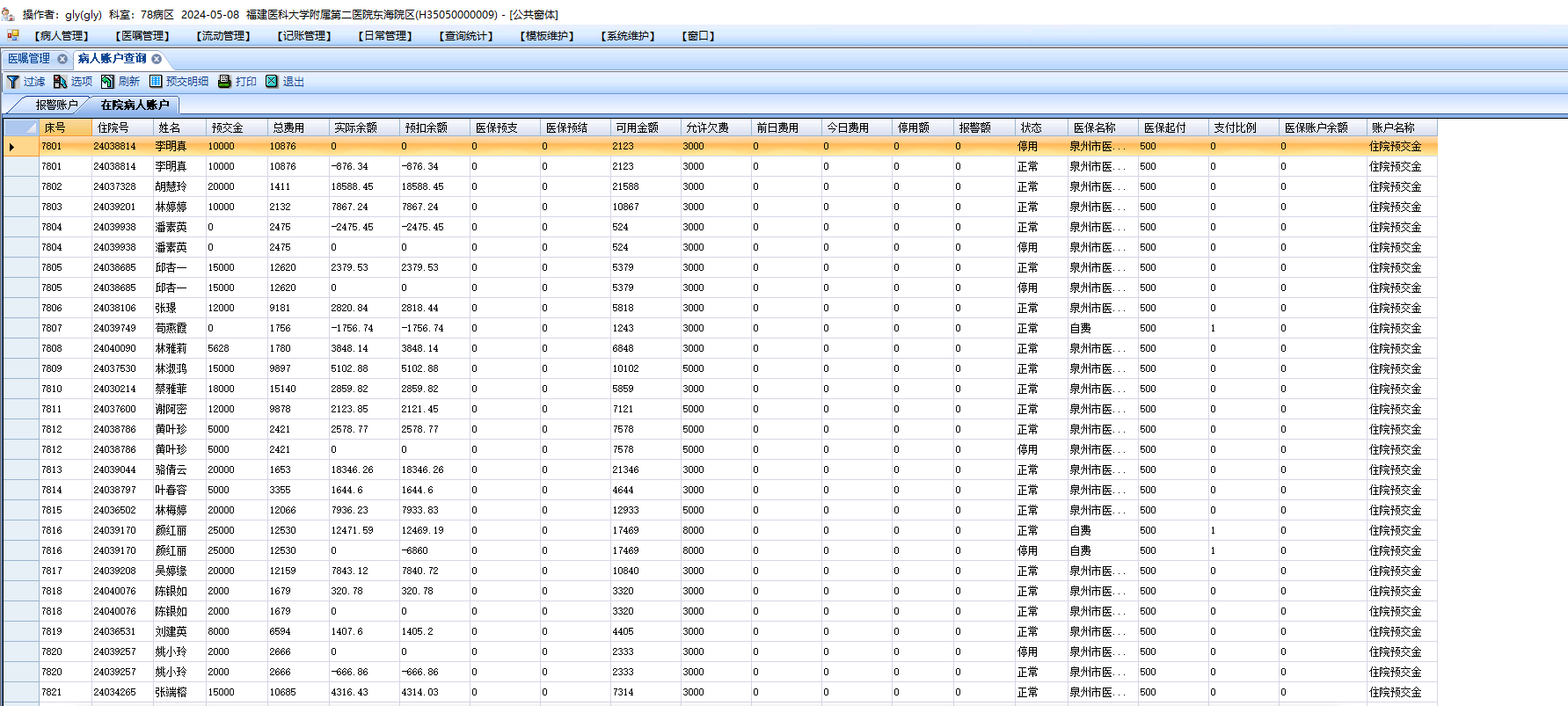Open the 【病人管理】 menu
The image size is (1568, 706).
[x=62, y=36]
